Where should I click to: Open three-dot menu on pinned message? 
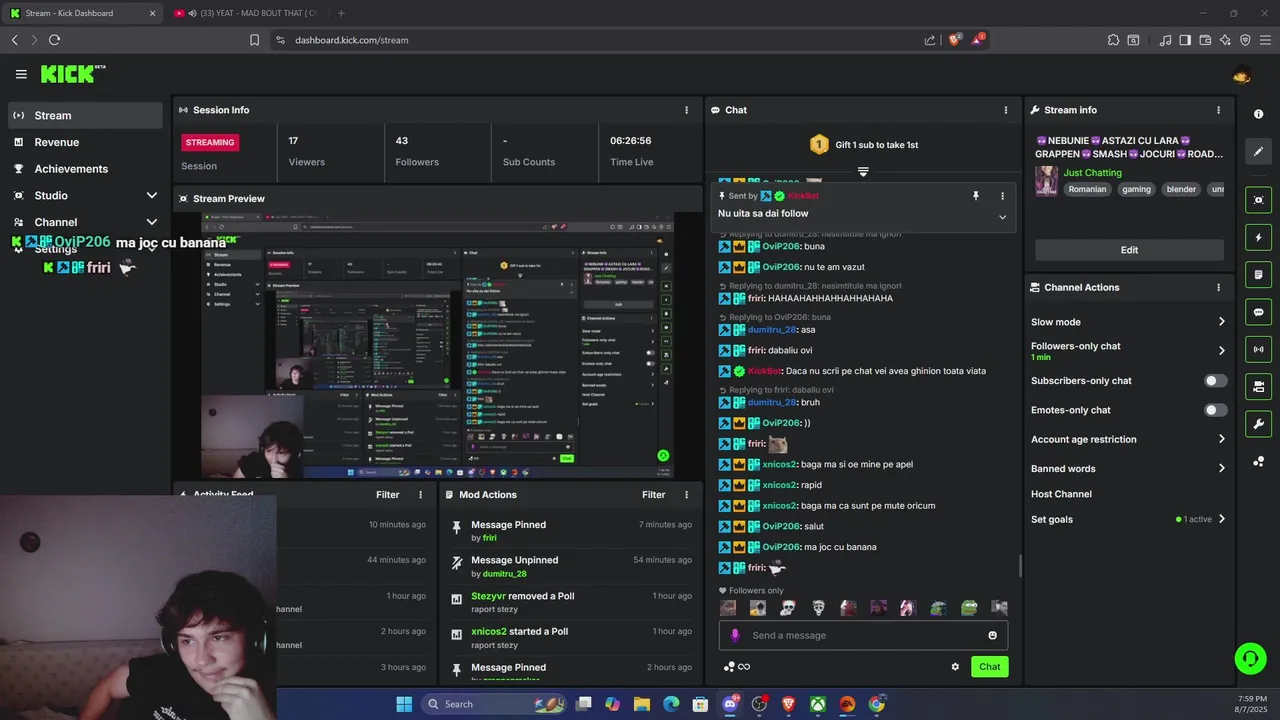[1002, 196]
